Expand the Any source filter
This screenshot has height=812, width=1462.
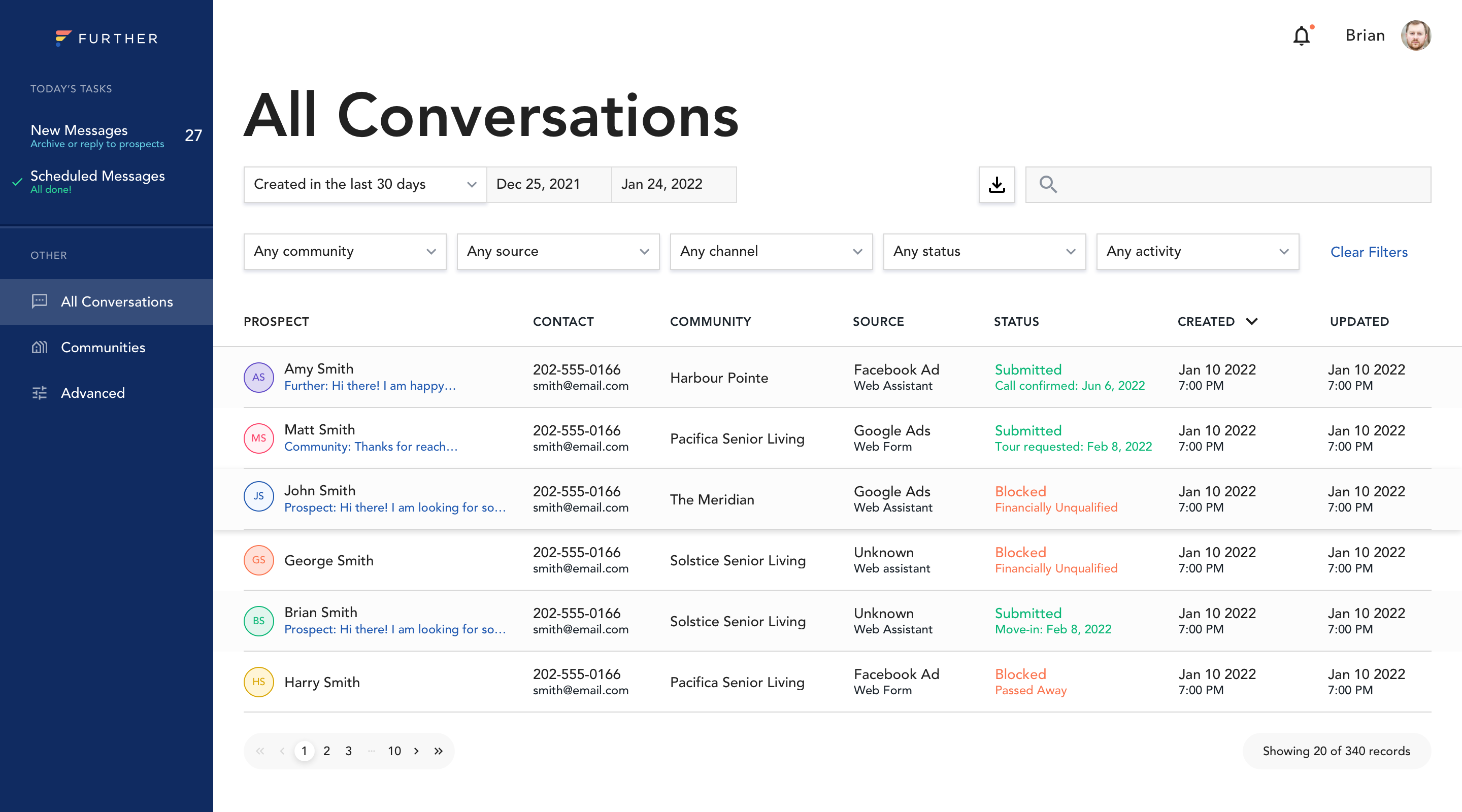558,251
